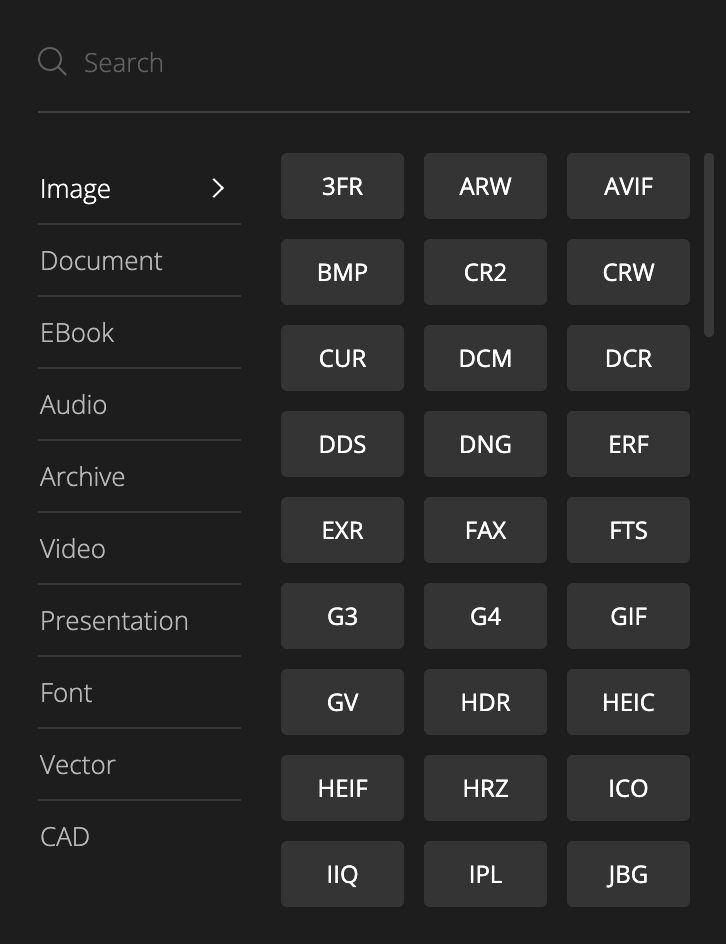Switch to the Archive category
This screenshot has width=726, height=944.
point(139,476)
